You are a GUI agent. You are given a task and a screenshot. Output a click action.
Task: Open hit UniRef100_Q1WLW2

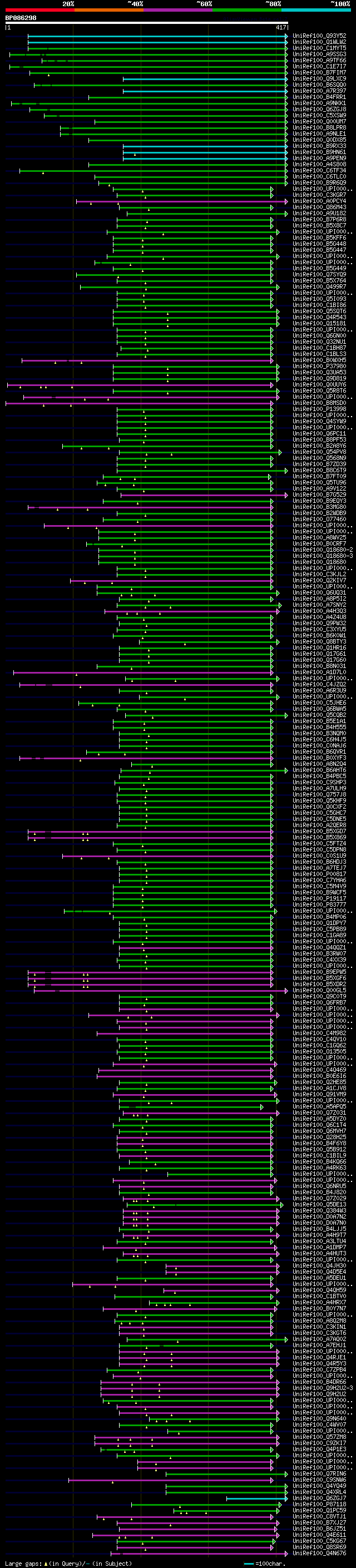coord(319,42)
